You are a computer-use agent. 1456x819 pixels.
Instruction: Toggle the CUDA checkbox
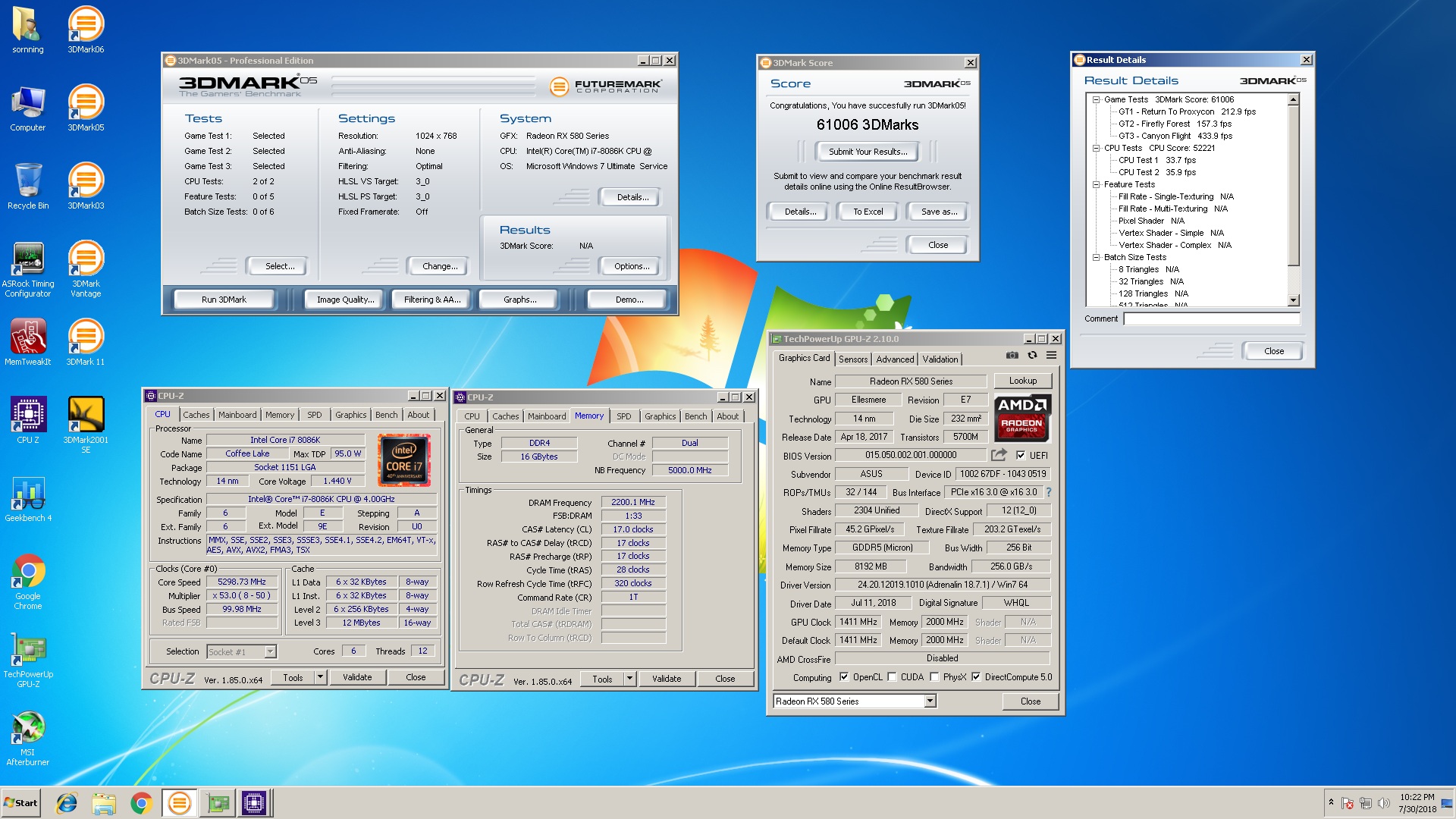(x=892, y=677)
